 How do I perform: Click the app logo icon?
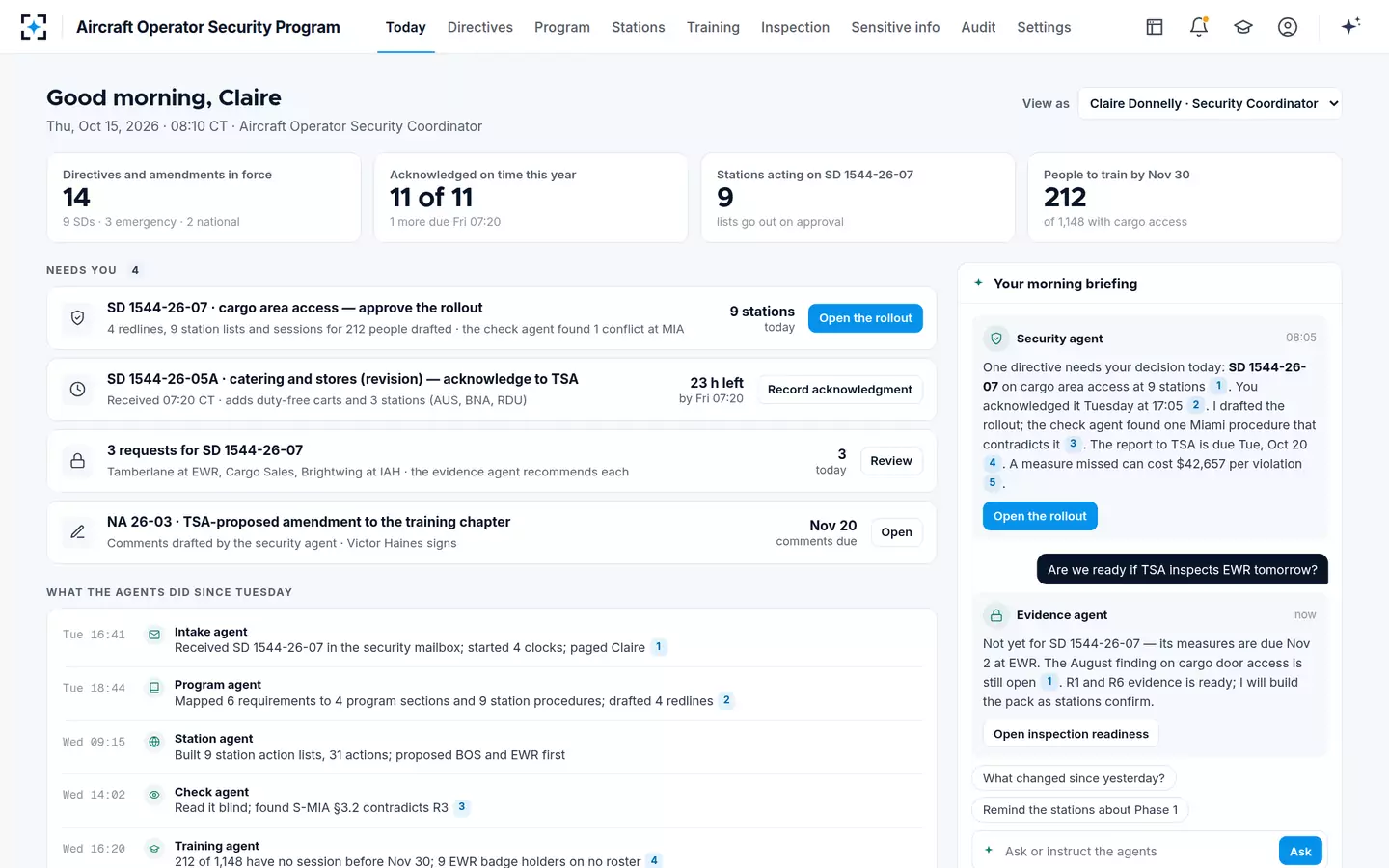(x=34, y=27)
